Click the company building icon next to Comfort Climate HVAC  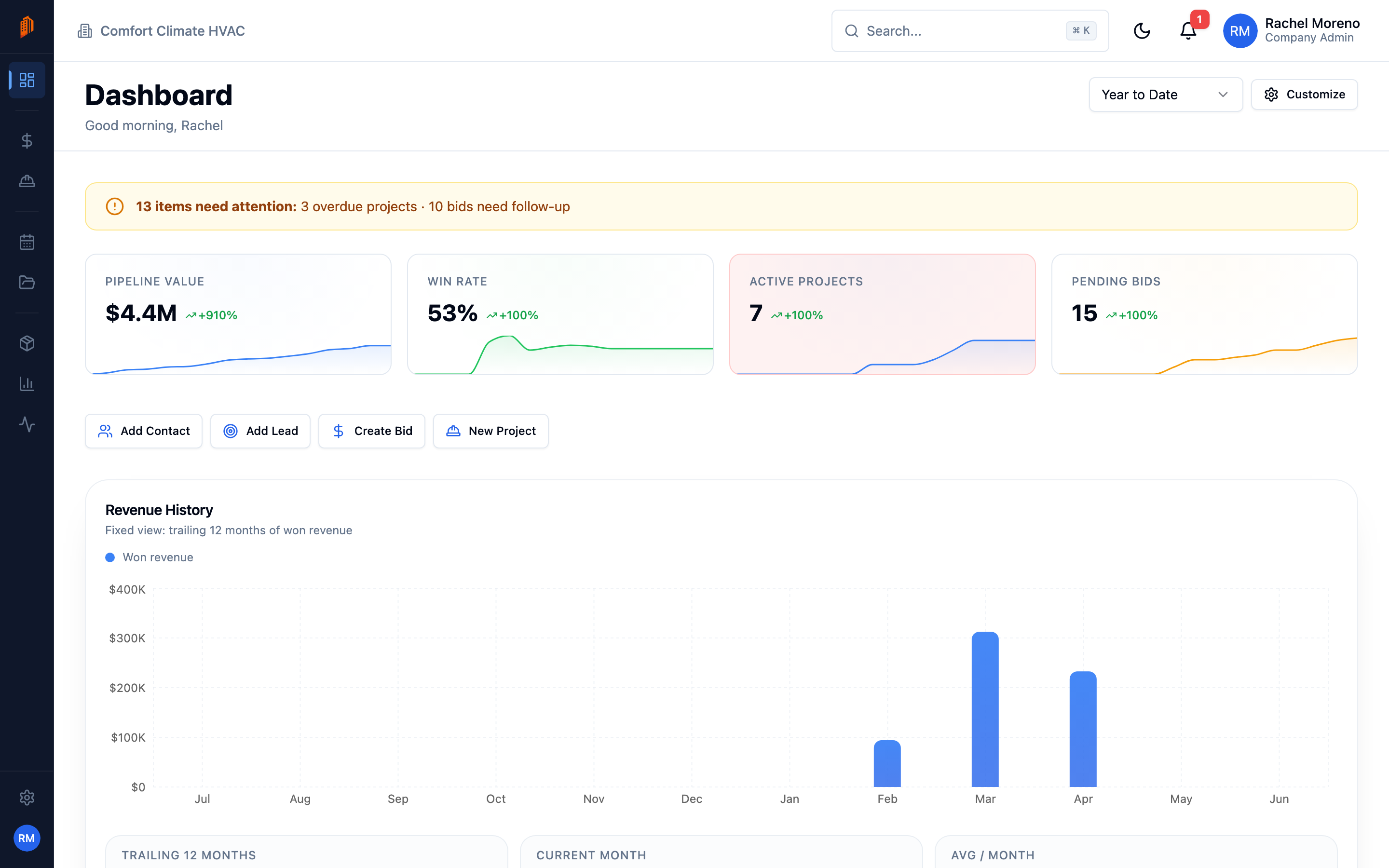85,31
